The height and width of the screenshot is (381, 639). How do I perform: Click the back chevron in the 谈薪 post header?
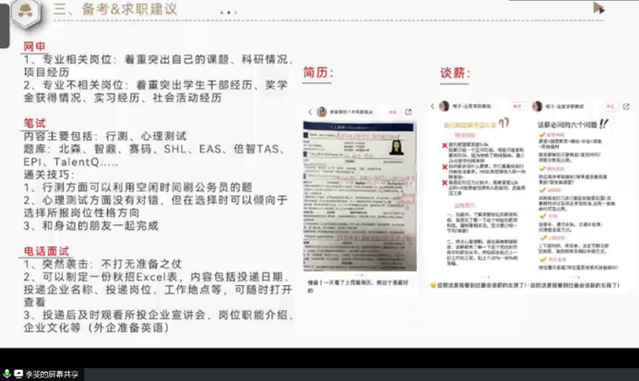click(432, 106)
